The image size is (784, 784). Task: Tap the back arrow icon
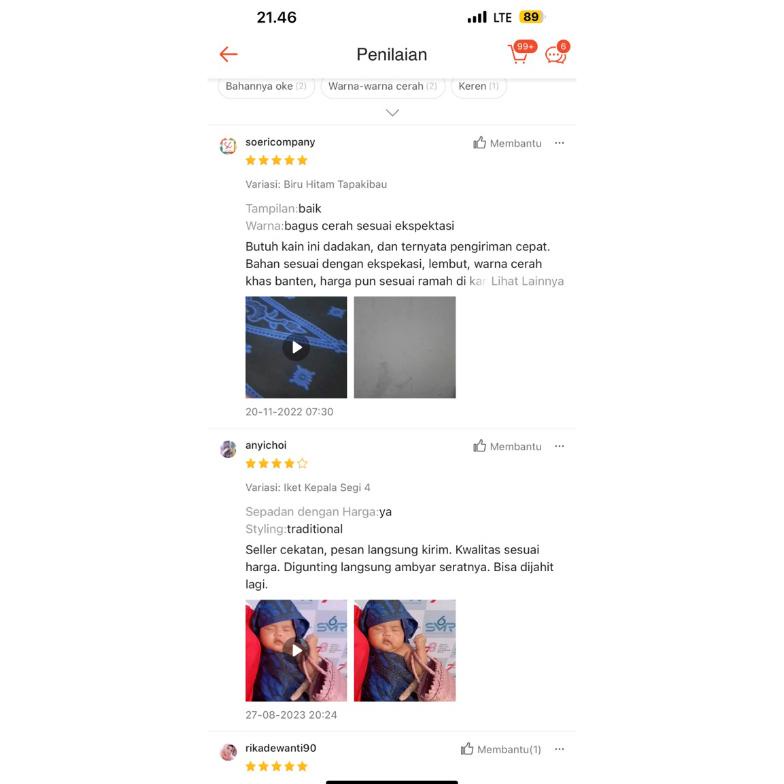[228, 54]
